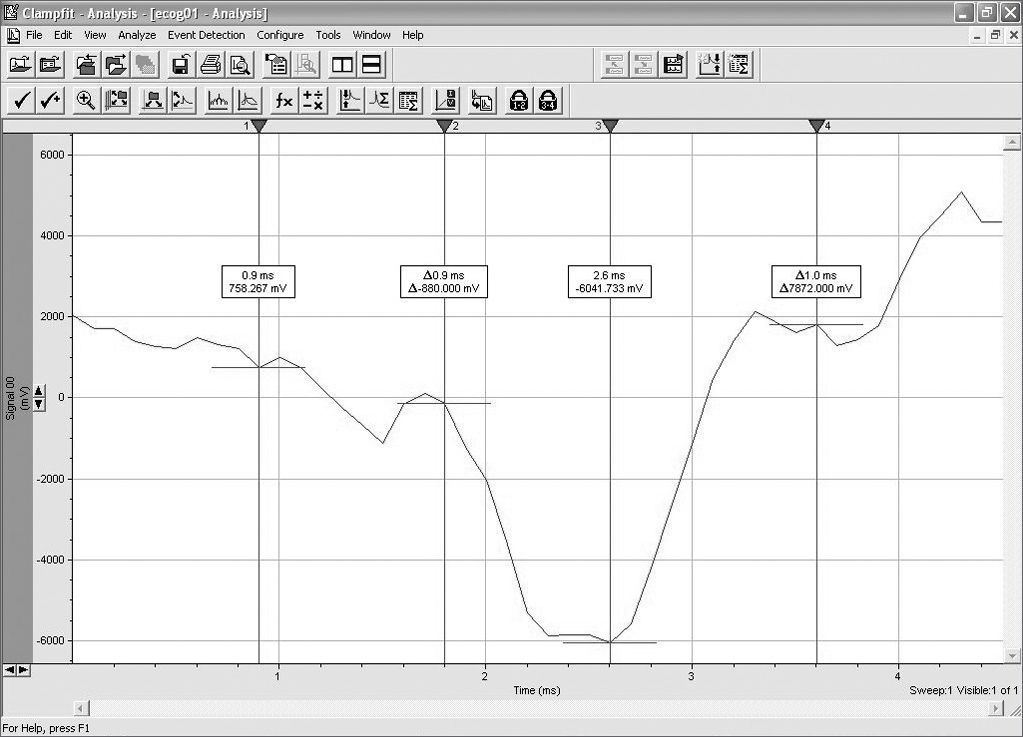
Task: Open the Configure menu
Action: [x=280, y=35]
